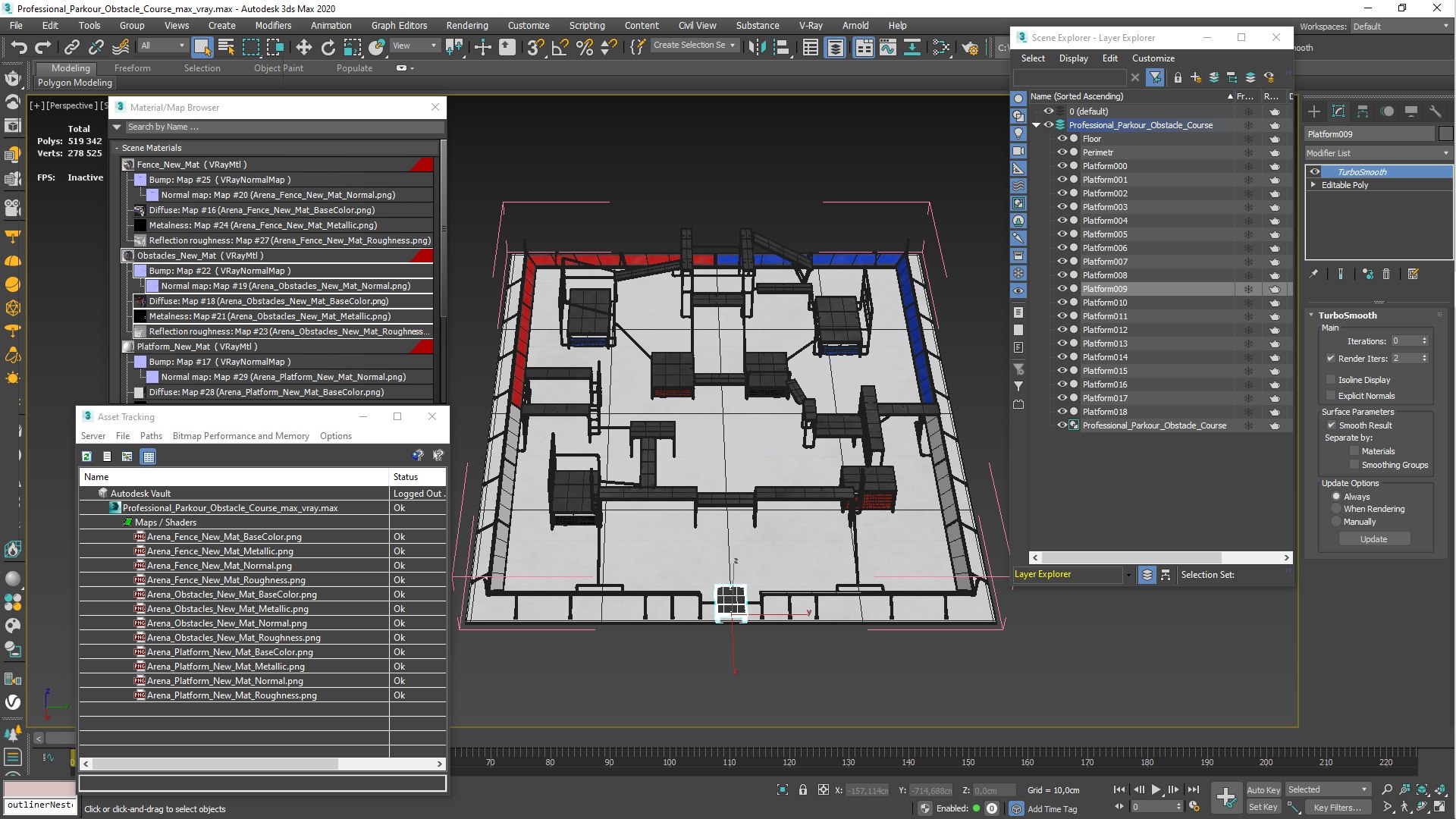Open the Modifier List dropdown
1456x819 pixels.
[x=1378, y=153]
